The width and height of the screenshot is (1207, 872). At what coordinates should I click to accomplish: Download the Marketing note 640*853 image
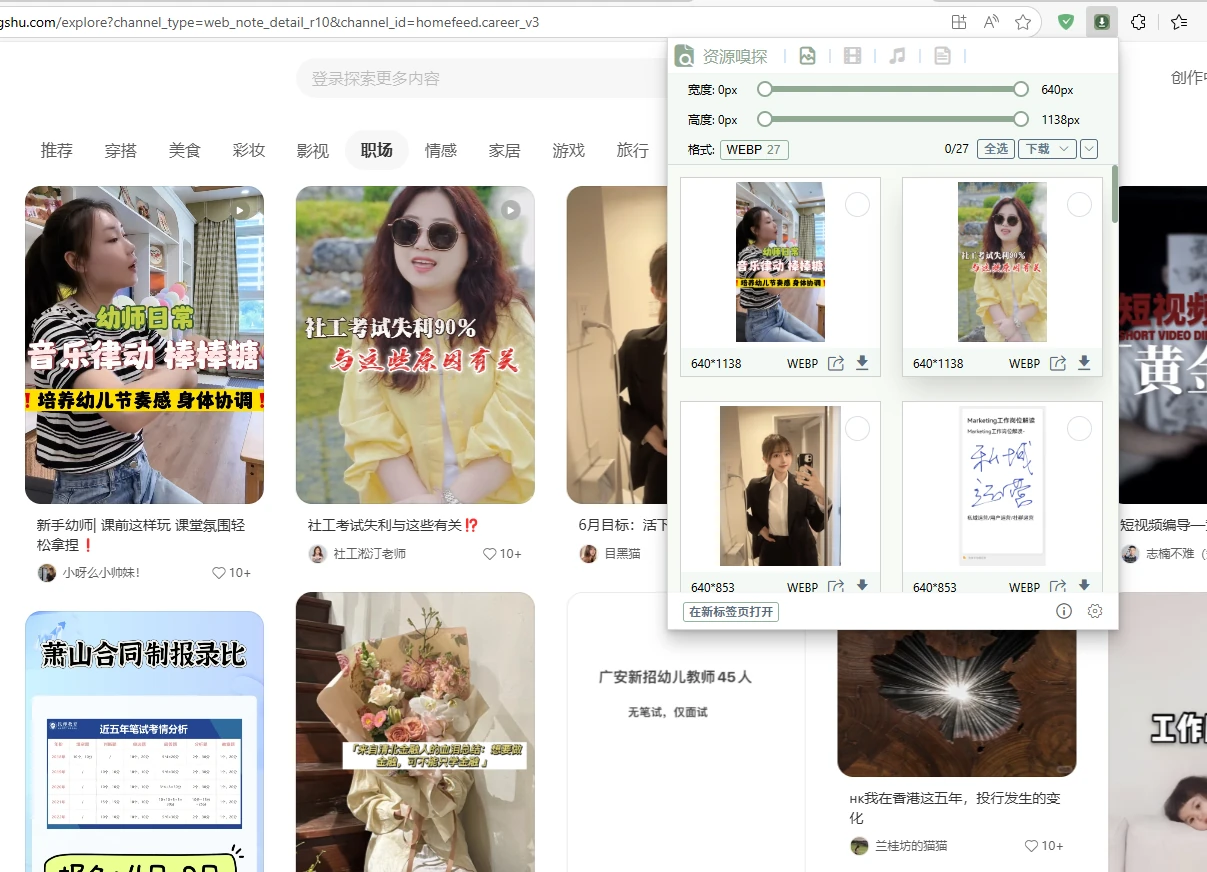point(1084,586)
